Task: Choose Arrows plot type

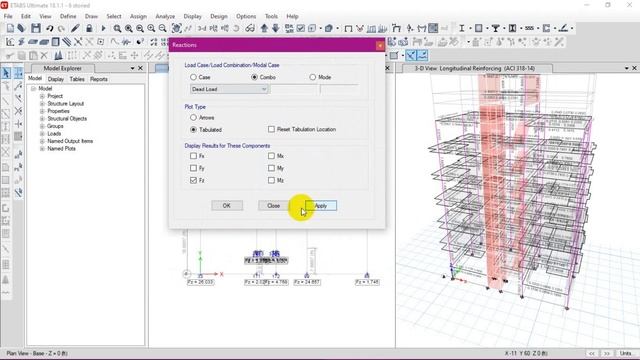Action: (193, 118)
